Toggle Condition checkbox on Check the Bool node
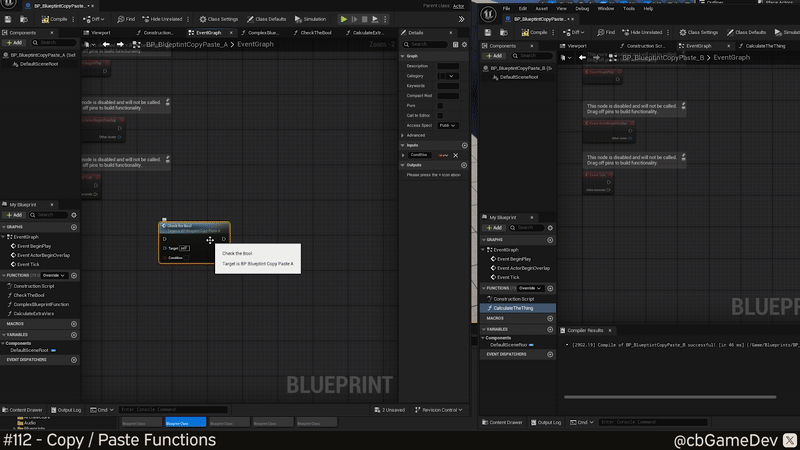 click(186, 258)
